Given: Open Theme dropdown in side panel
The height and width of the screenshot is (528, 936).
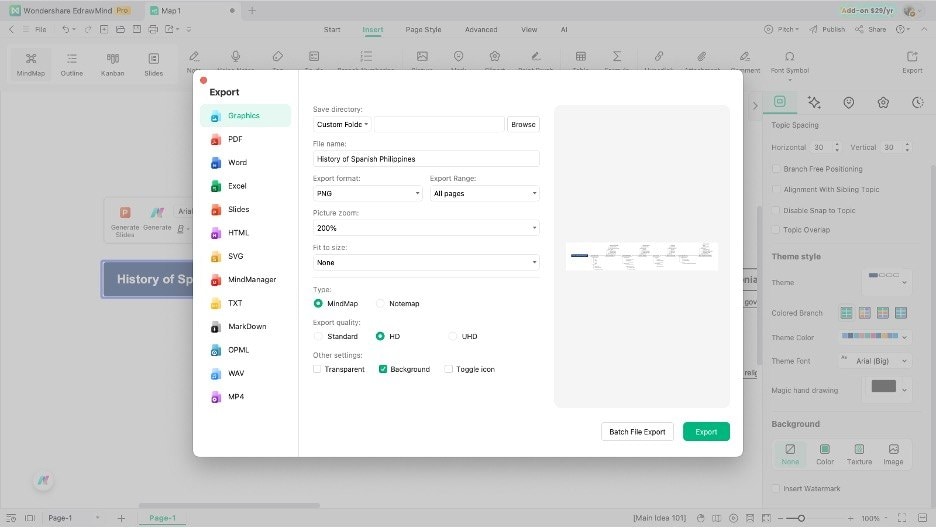Looking at the screenshot, I should 886,282.
